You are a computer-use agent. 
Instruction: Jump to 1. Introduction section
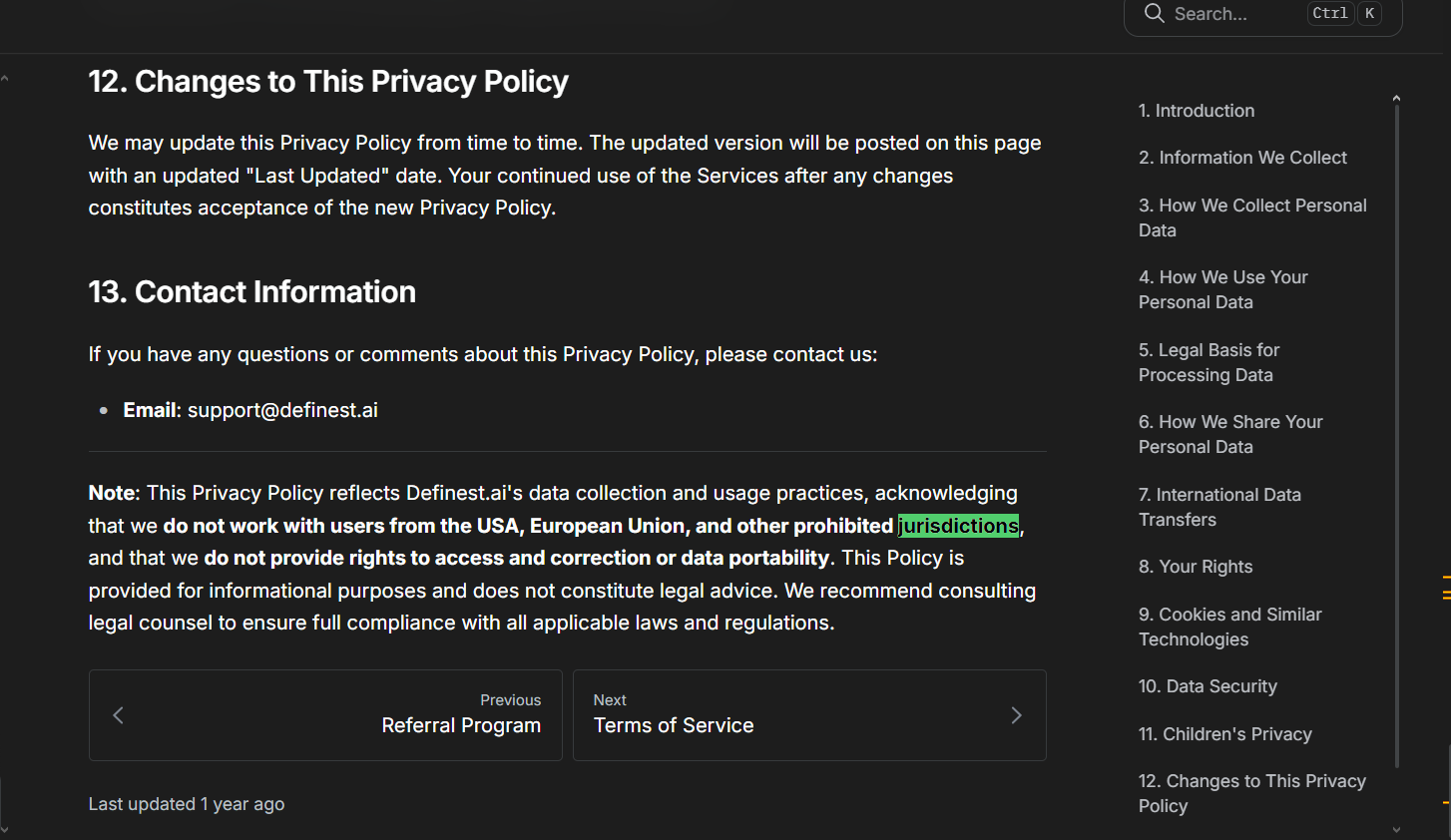point(1197,111)
